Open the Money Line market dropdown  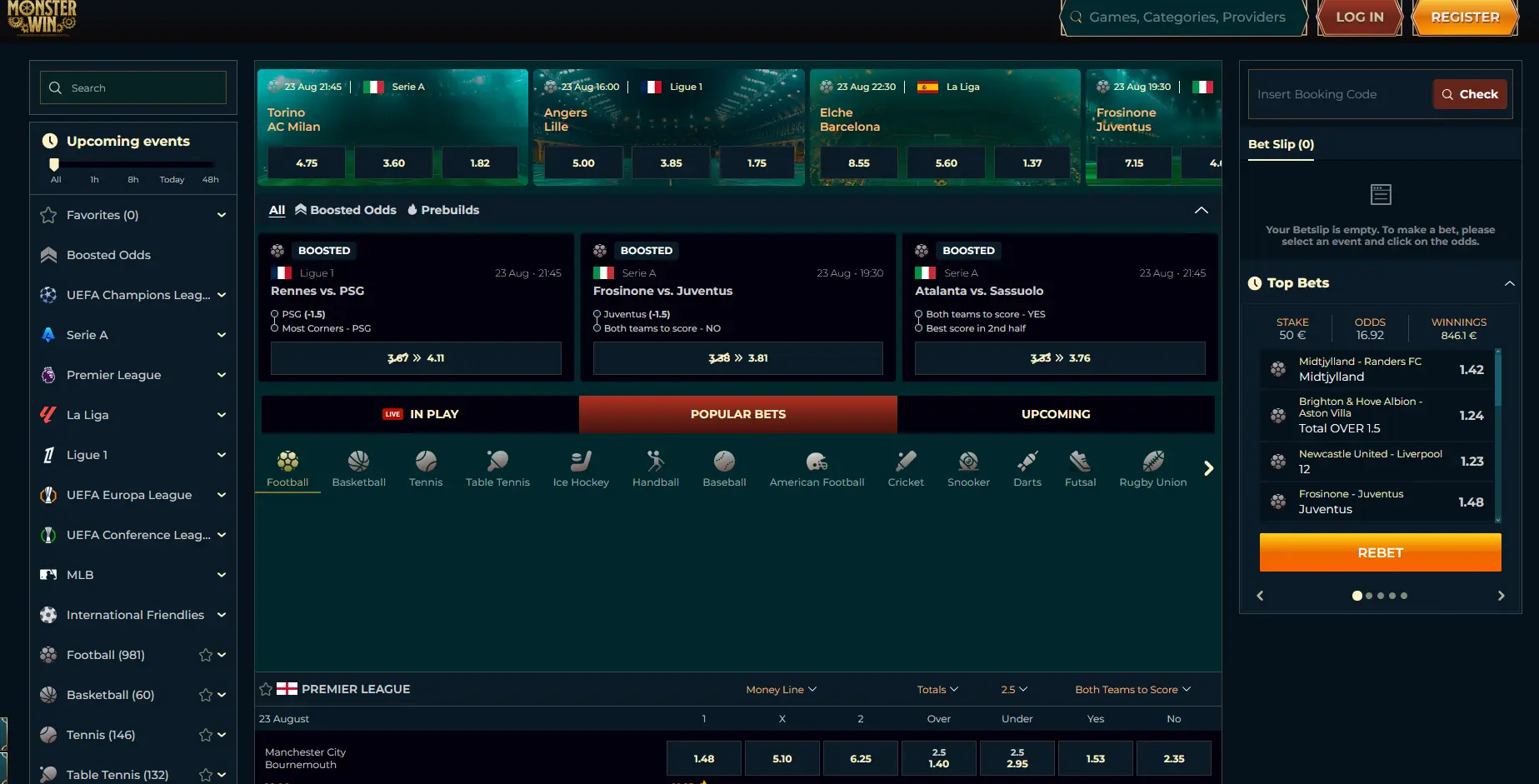tap(782, 690)
